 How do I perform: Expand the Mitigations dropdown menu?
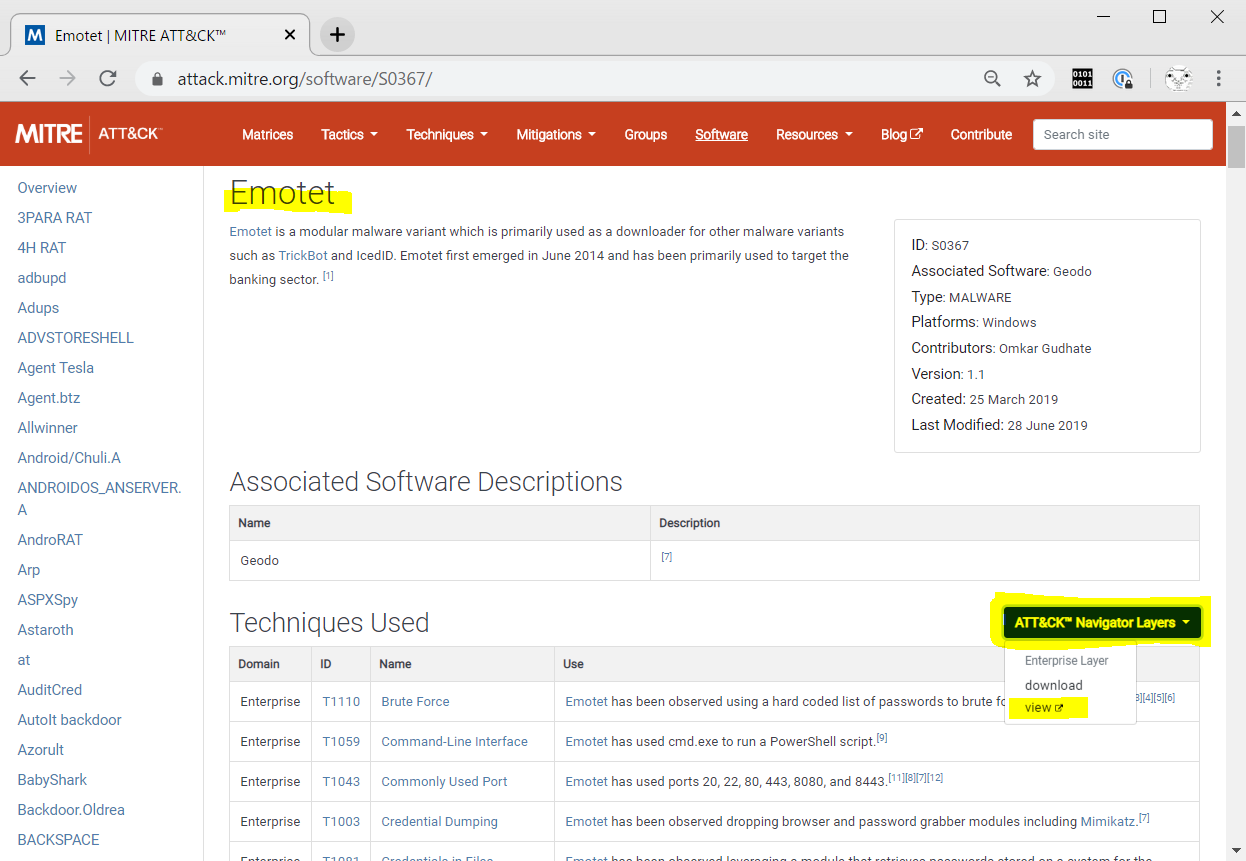(556, 134)
